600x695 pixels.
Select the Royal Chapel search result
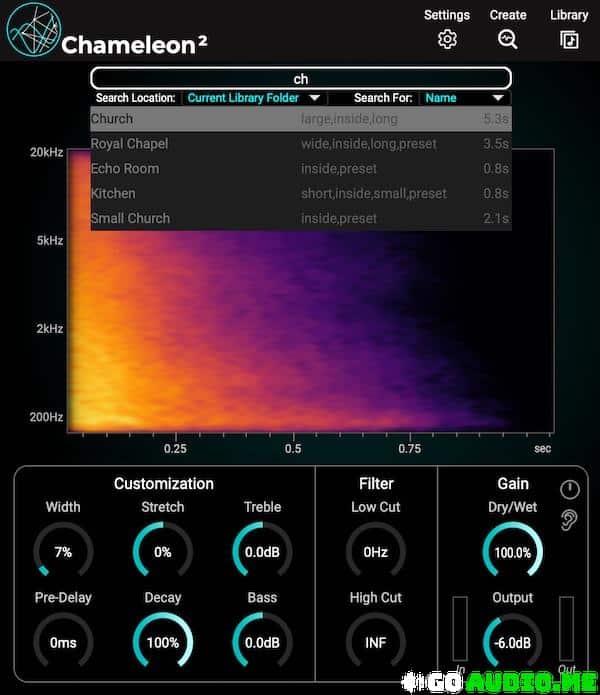(x=301, y=144)
